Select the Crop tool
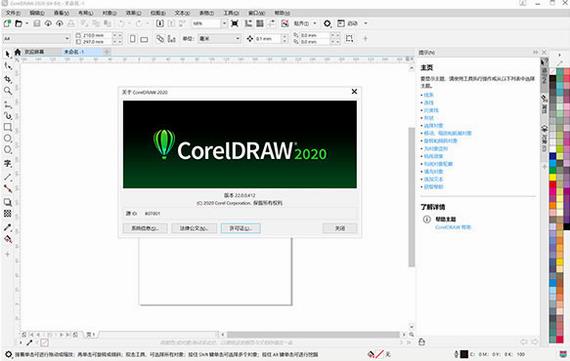The width and height of the screenshot is (570, 361). click(x=8, y=79)
